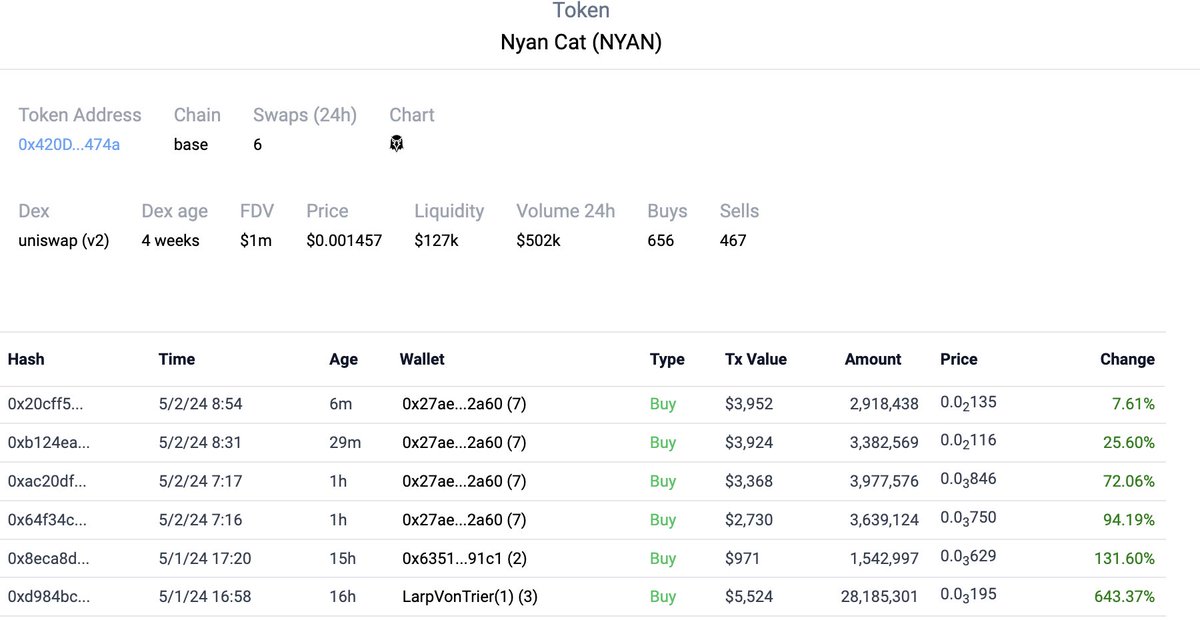Open transaction hash 0x20cff5...
Screen dimensions: 1200x620
tap(45, 404)
